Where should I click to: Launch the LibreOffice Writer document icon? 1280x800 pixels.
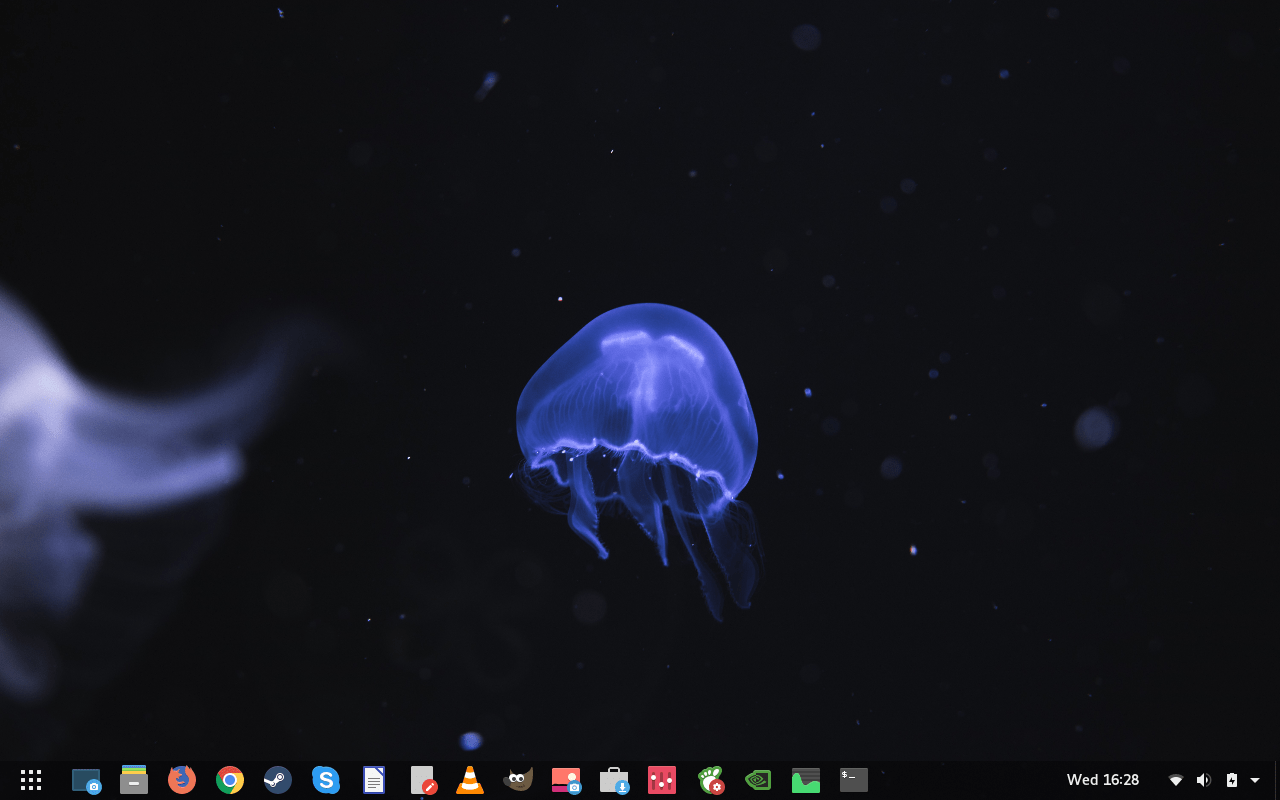[374, 780]
